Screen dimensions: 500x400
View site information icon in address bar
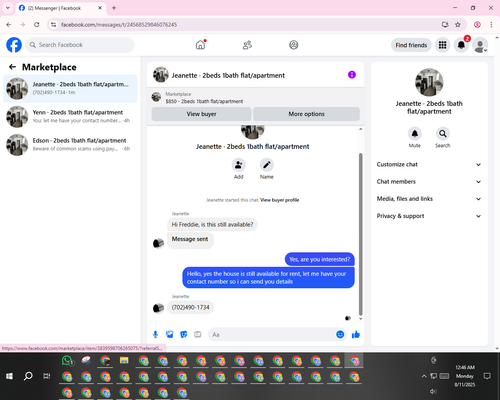click(53, 25)
